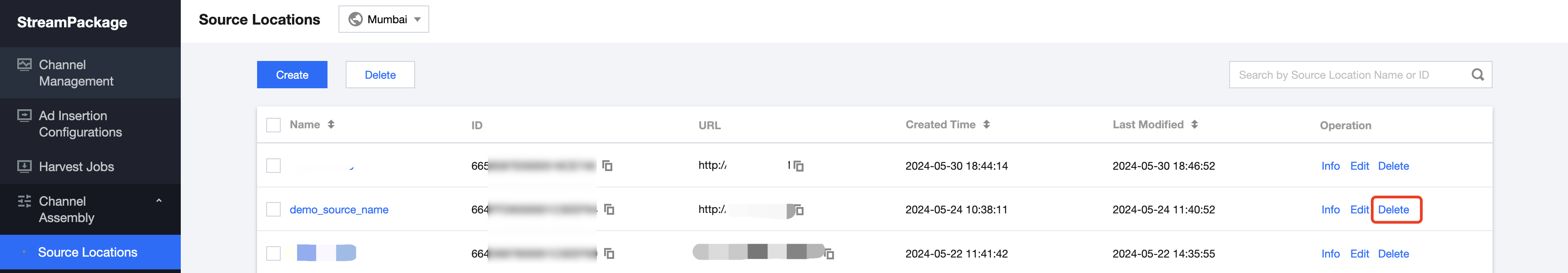The image size is (1568, 273).
Task: Copy the ID in the first row
Action: 607,166
